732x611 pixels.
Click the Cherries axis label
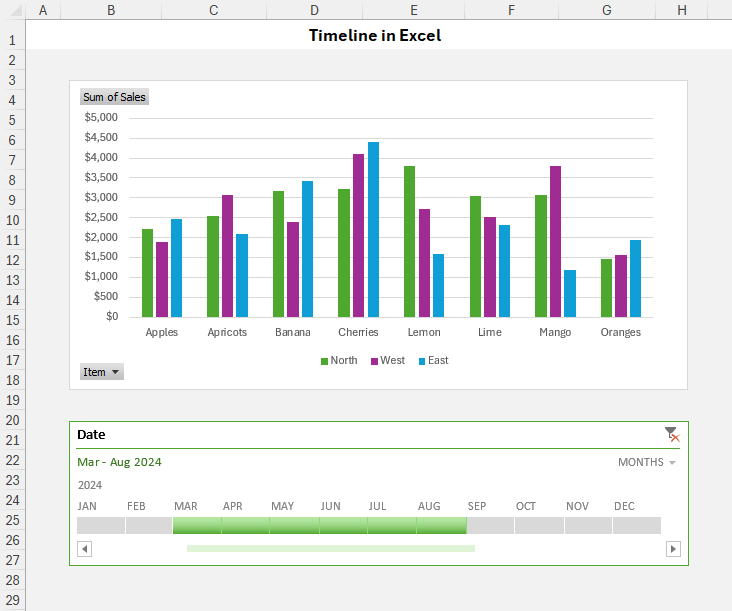coord(358,332)
